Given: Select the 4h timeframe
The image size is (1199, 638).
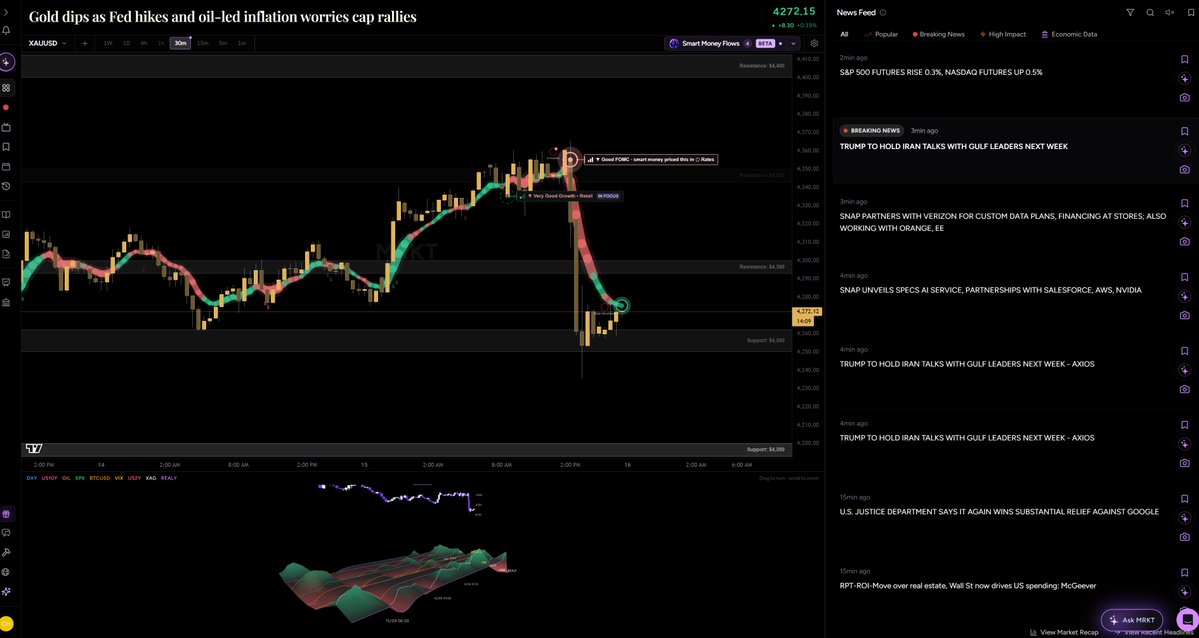Looking at the screenshot, I should (x=144, y=43).
